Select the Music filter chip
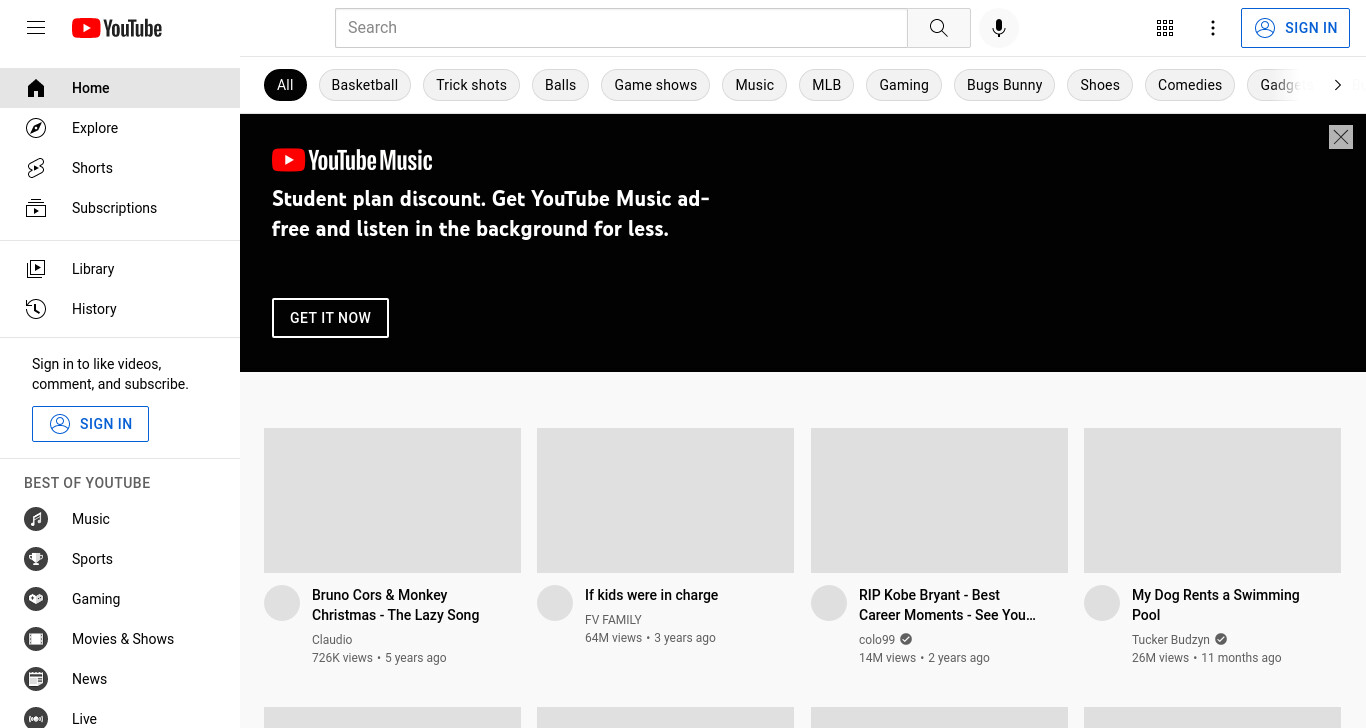The width and height of the screenshot is (1366, 728). coord(754,85)
